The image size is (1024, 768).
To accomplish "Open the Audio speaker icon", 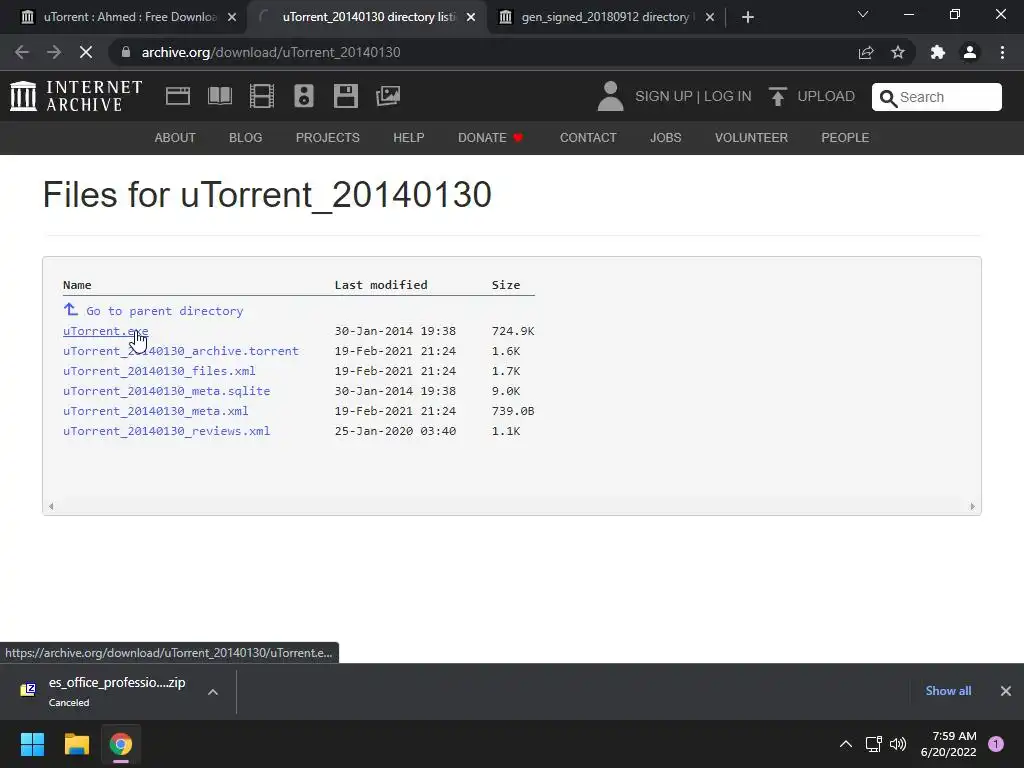I will click(x=304, y=96).
